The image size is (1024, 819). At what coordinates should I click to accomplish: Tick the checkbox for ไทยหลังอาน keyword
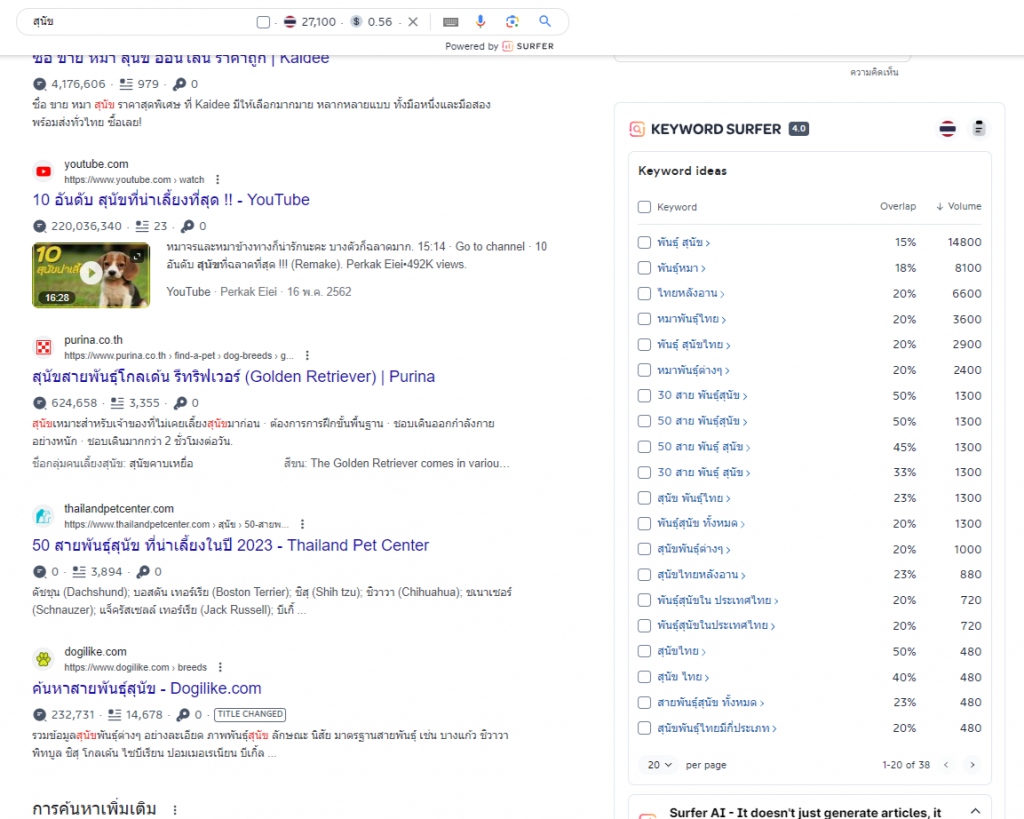pos(645,293)
